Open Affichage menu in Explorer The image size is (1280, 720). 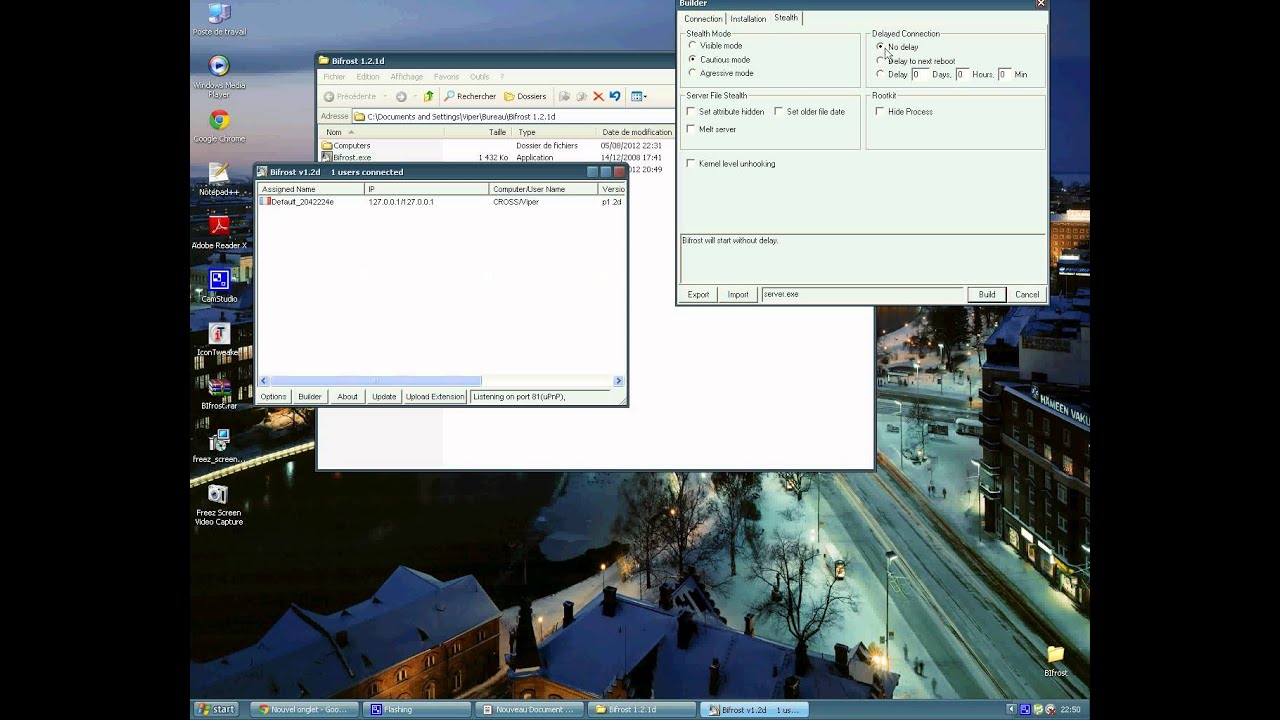pyautogui.click(x=407, y=77)
